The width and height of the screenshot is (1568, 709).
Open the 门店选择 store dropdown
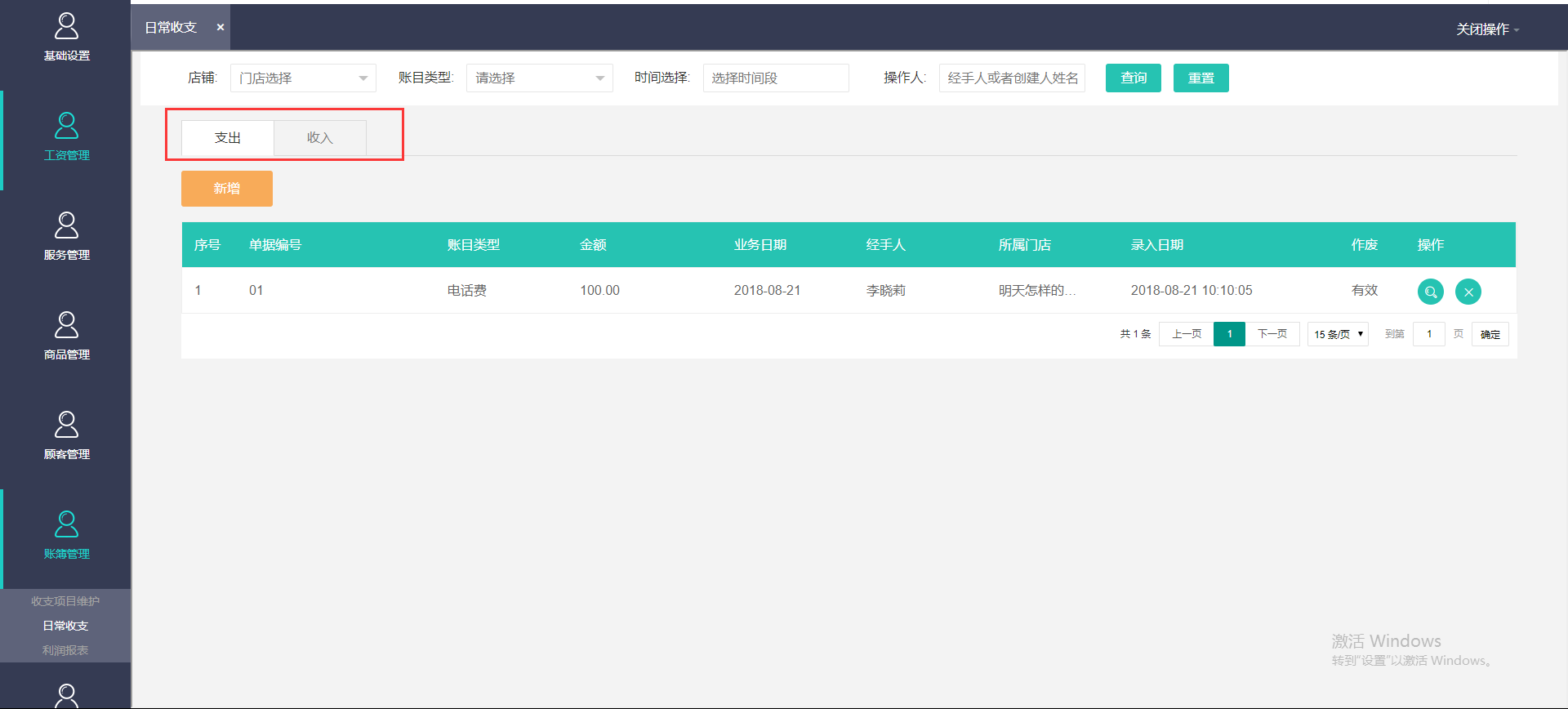(303, 78)
